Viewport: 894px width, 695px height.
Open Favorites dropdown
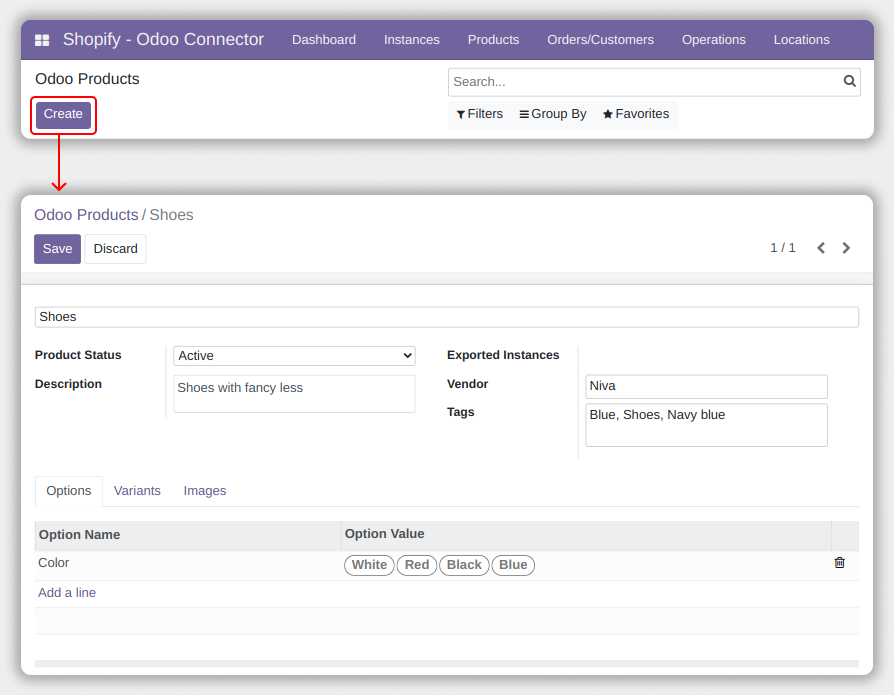point(636,114)
